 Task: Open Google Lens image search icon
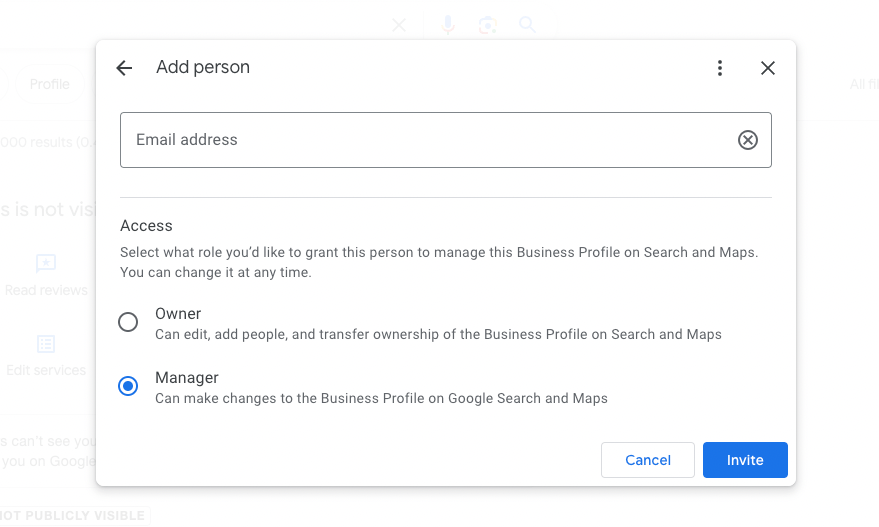[x=488, y=25]
